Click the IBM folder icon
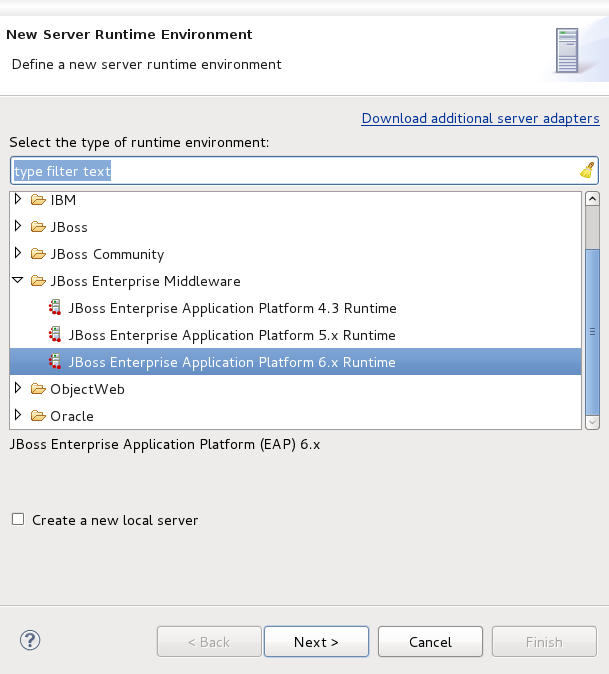The image size is (609, 674). pos(38,200)
